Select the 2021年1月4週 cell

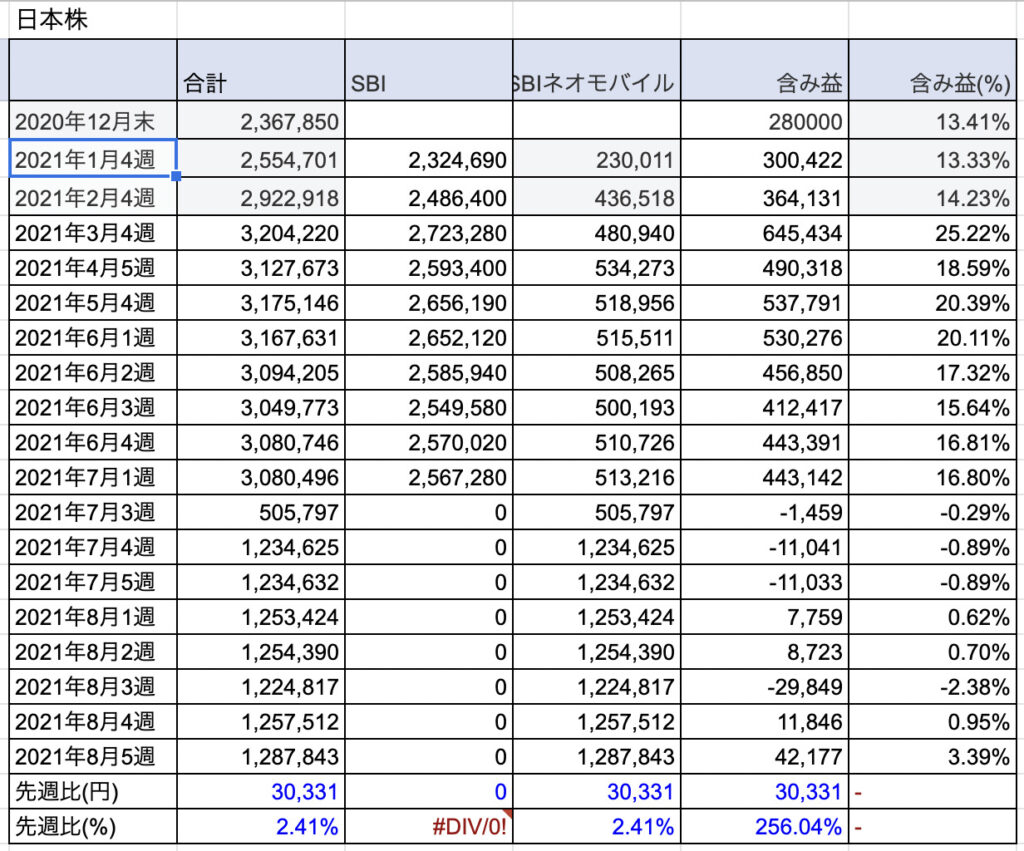pos(93,158)
